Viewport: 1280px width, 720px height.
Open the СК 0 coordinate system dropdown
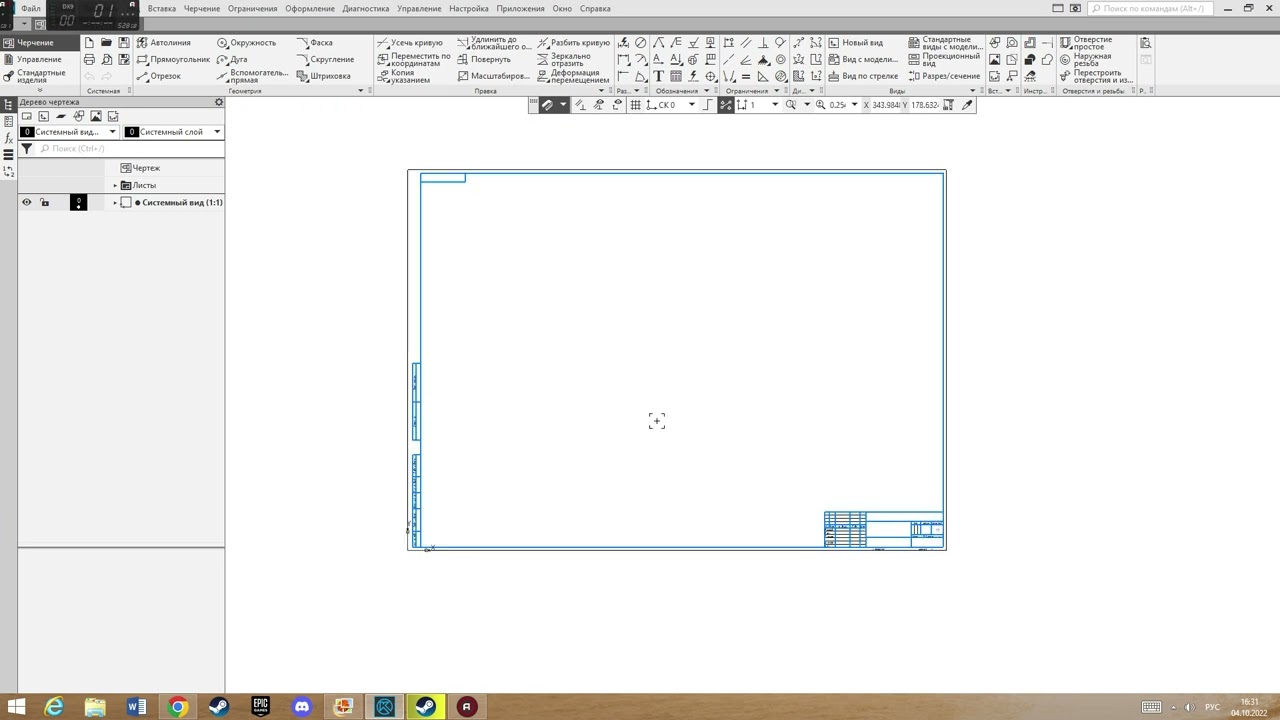pos(691,105)
